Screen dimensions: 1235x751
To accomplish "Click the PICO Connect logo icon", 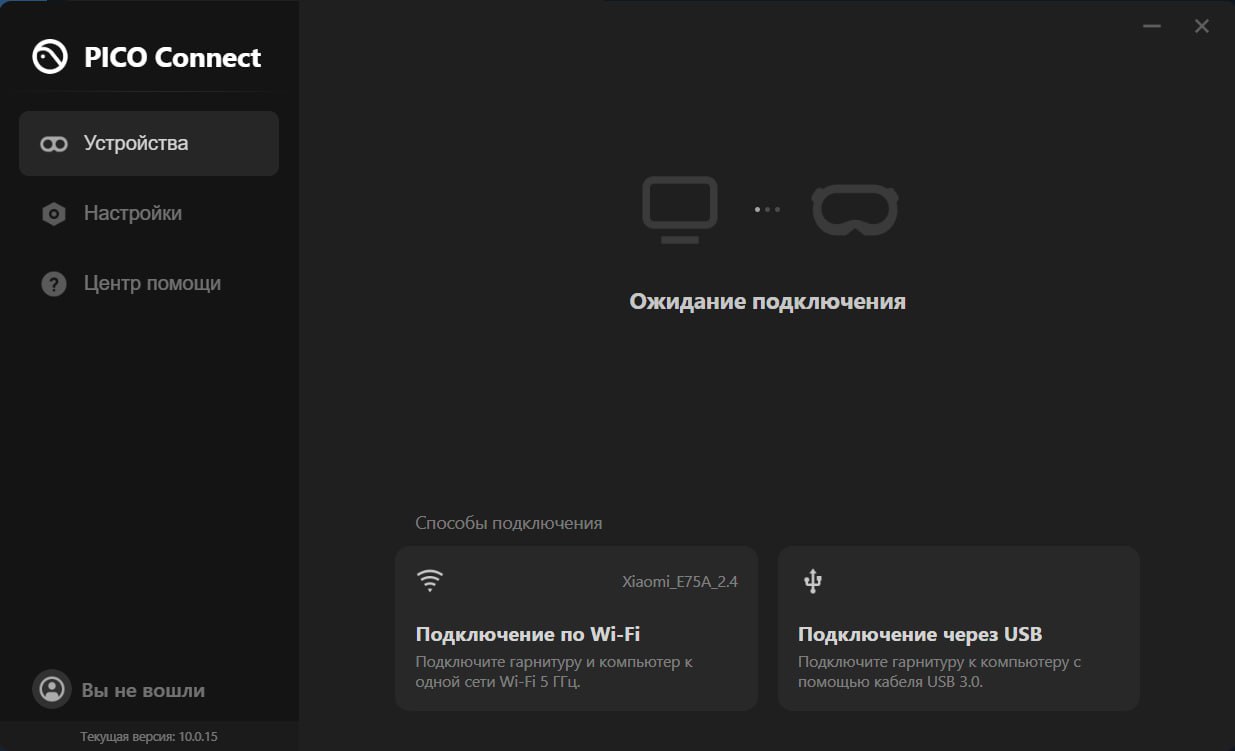I will [50, 57].
